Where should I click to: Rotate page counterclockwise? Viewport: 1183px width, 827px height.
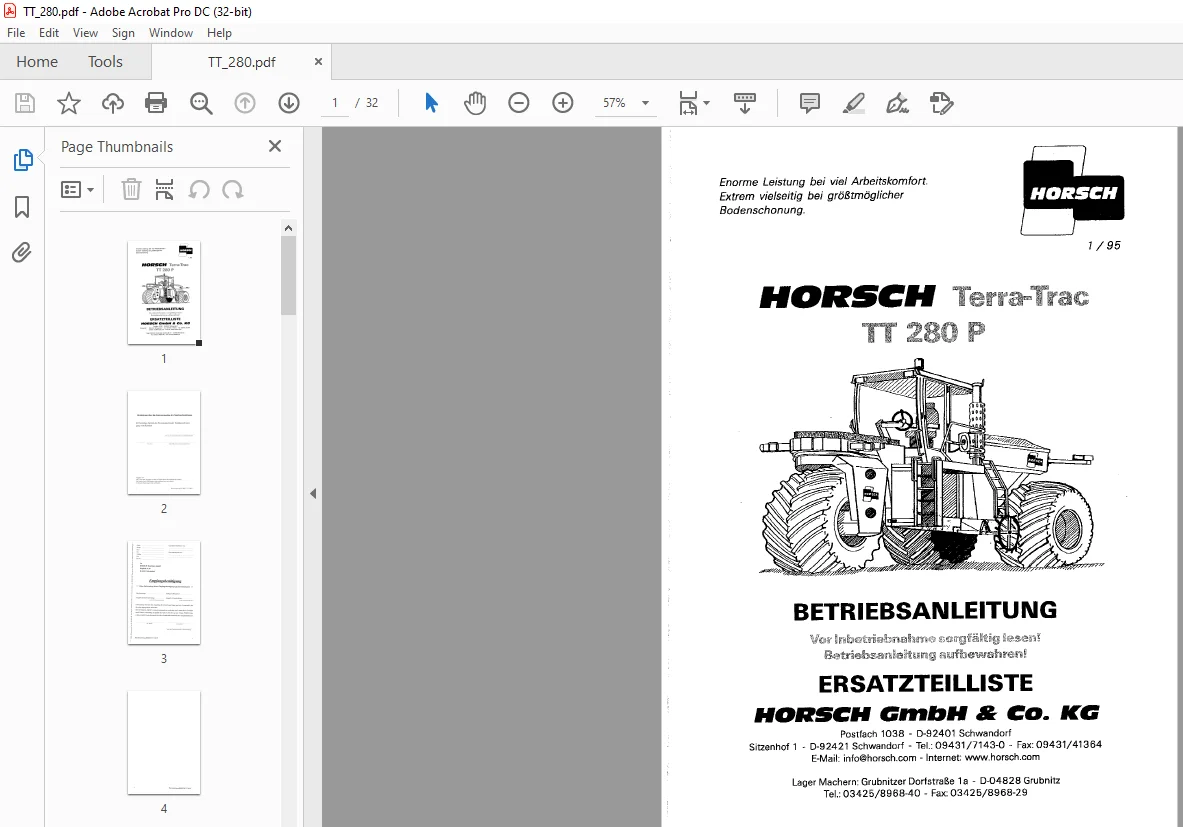click(199, 189)
